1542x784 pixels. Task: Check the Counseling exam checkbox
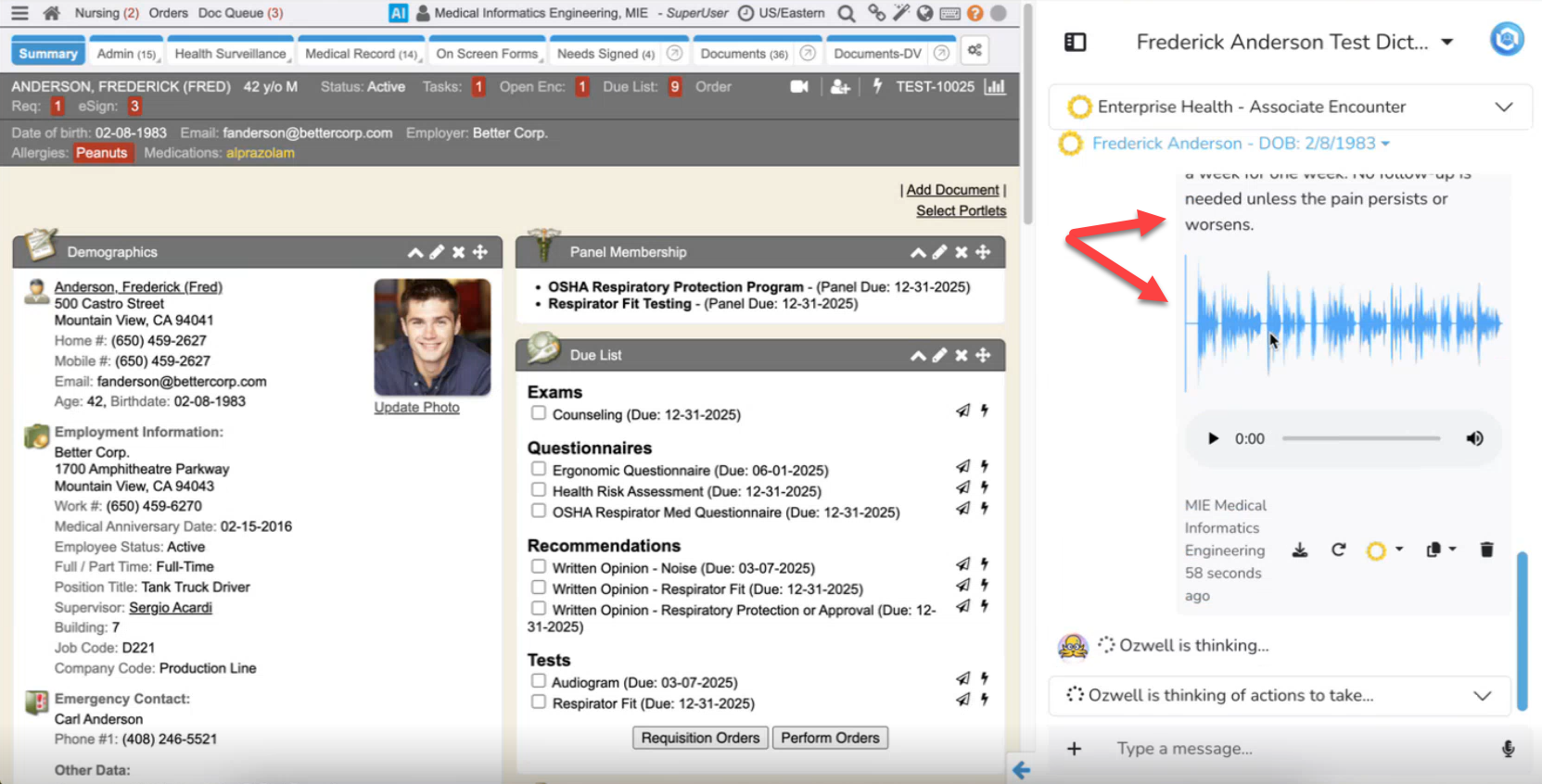pos(538,413)
